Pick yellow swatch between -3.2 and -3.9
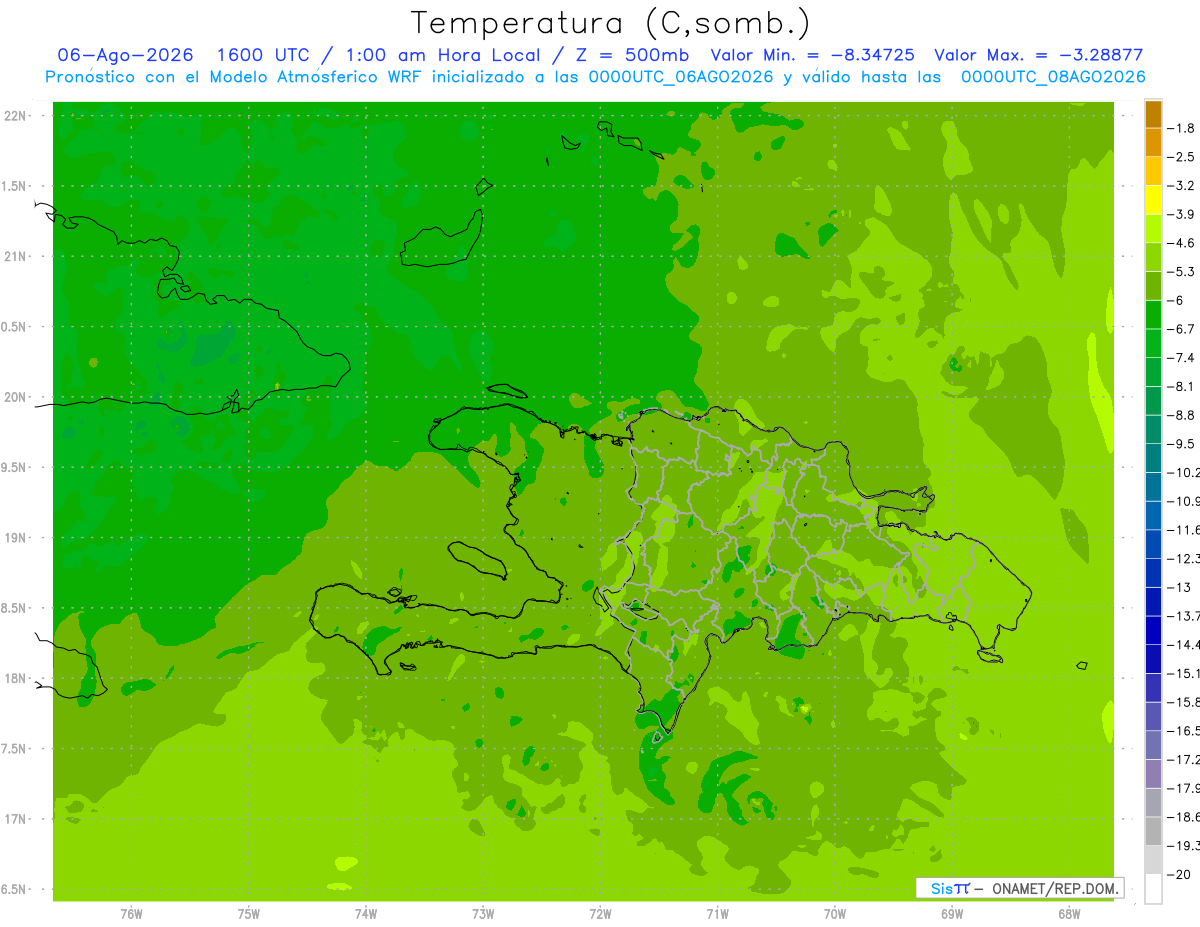The width and height of the screenshot is (1200, 927). 1153,200
